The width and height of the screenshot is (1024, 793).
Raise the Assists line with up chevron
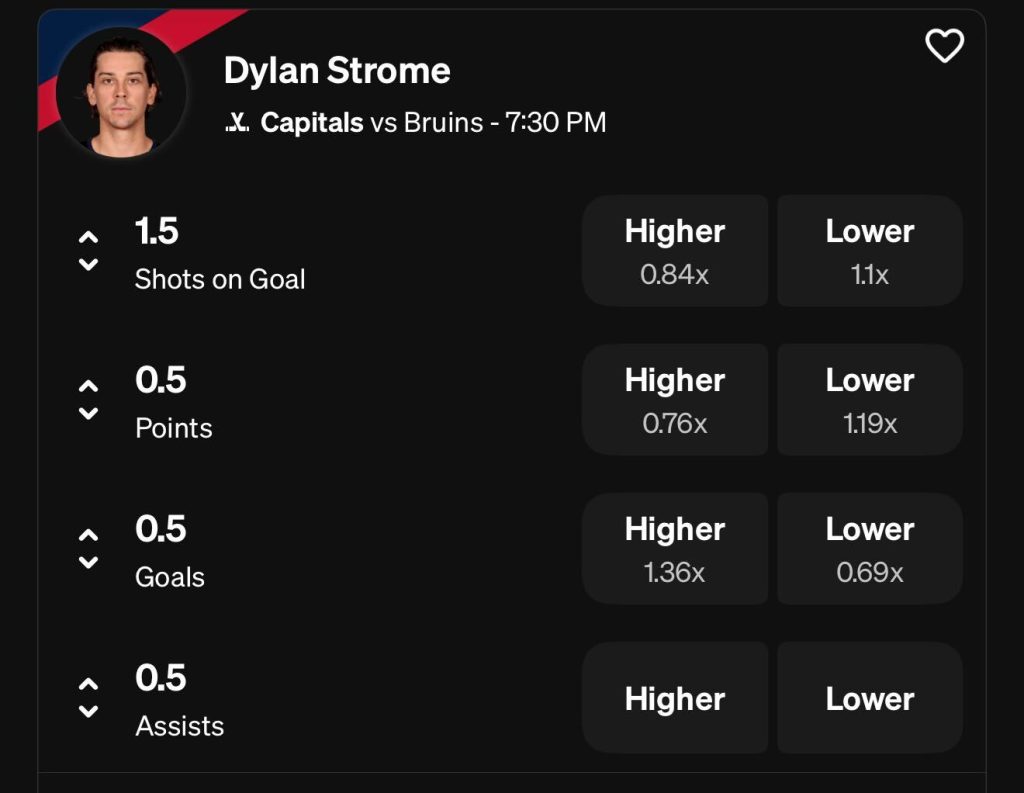pos(88,684)
